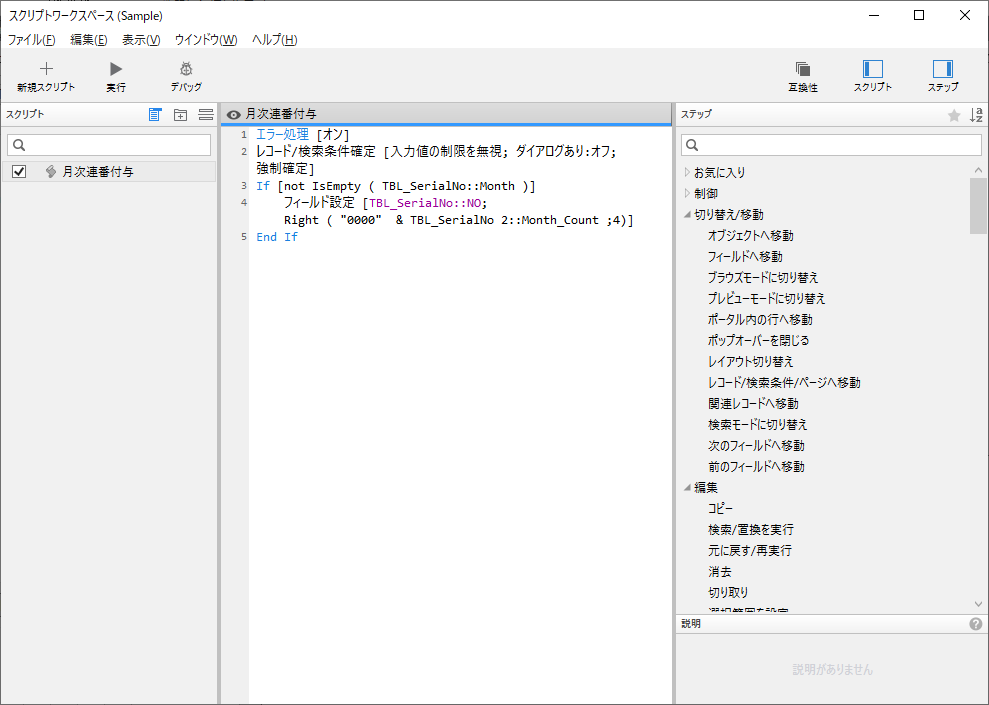The image size is (989, 705).
Task: Open the script list options menu
Action: pos(205,114)
